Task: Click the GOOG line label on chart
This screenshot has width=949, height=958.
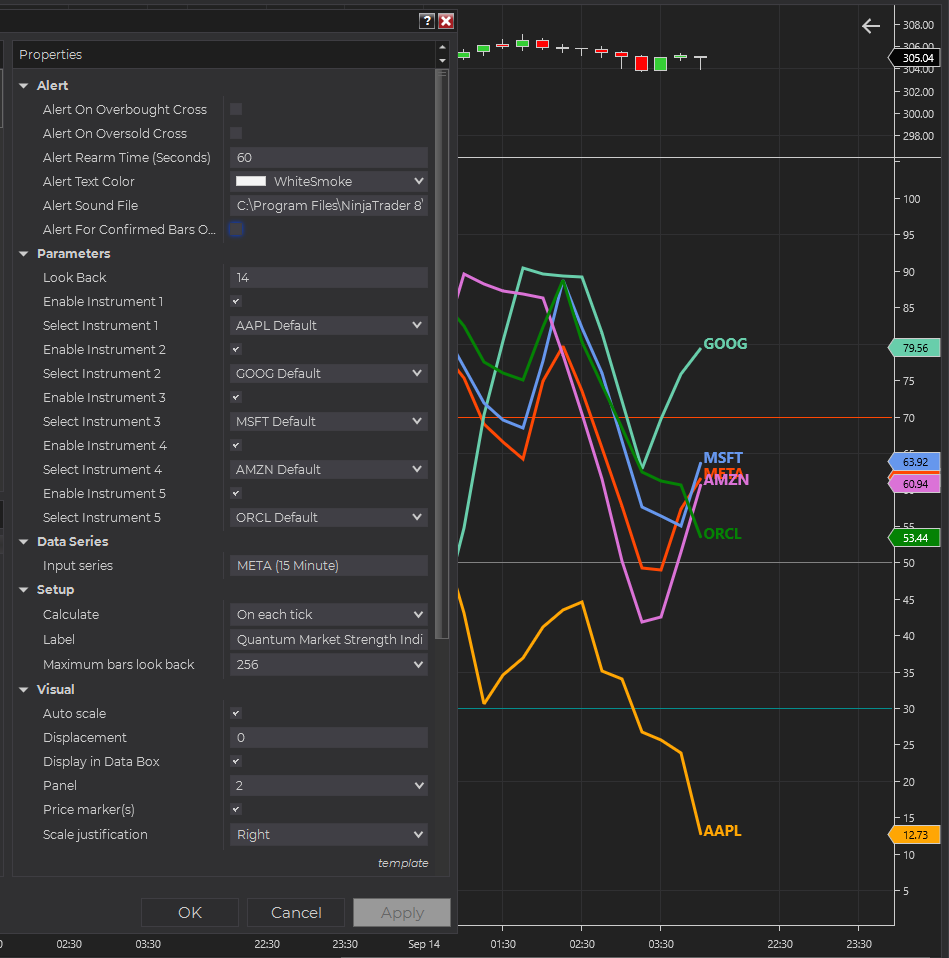Action: pos(725,344)
